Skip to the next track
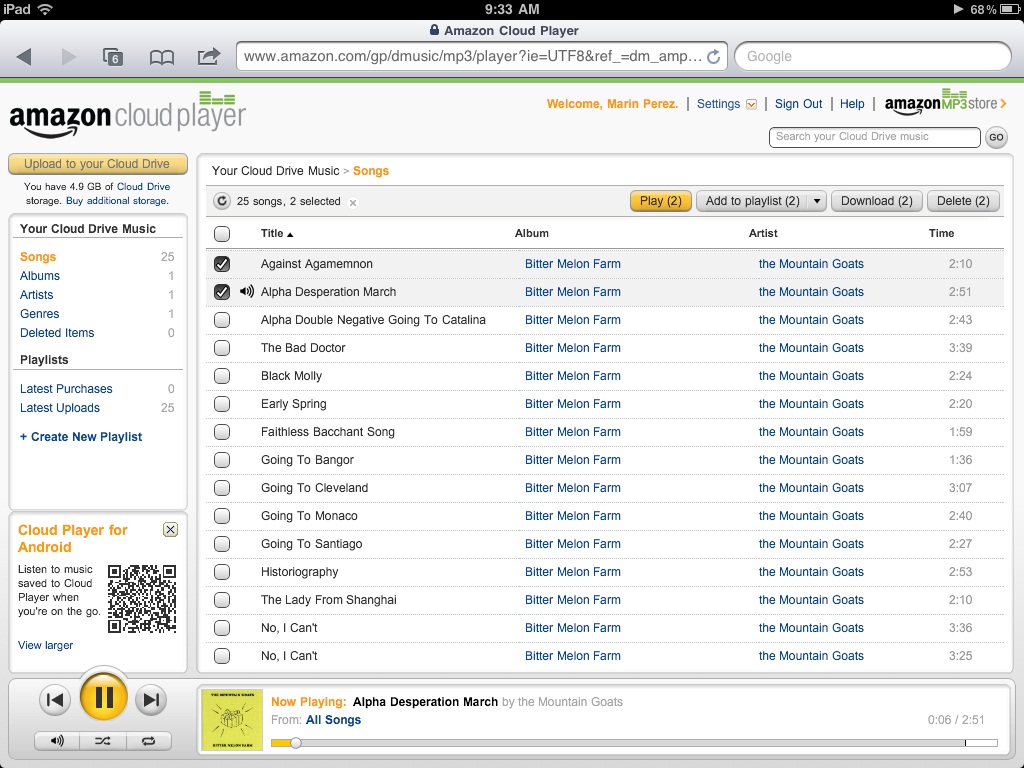 tap(151, 700)
